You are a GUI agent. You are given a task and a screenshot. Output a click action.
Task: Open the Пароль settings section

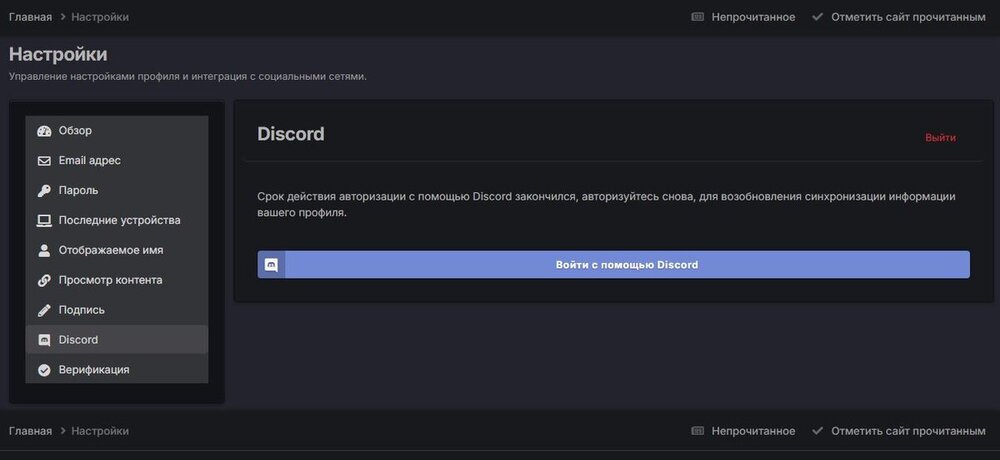(x=78, y=191)
